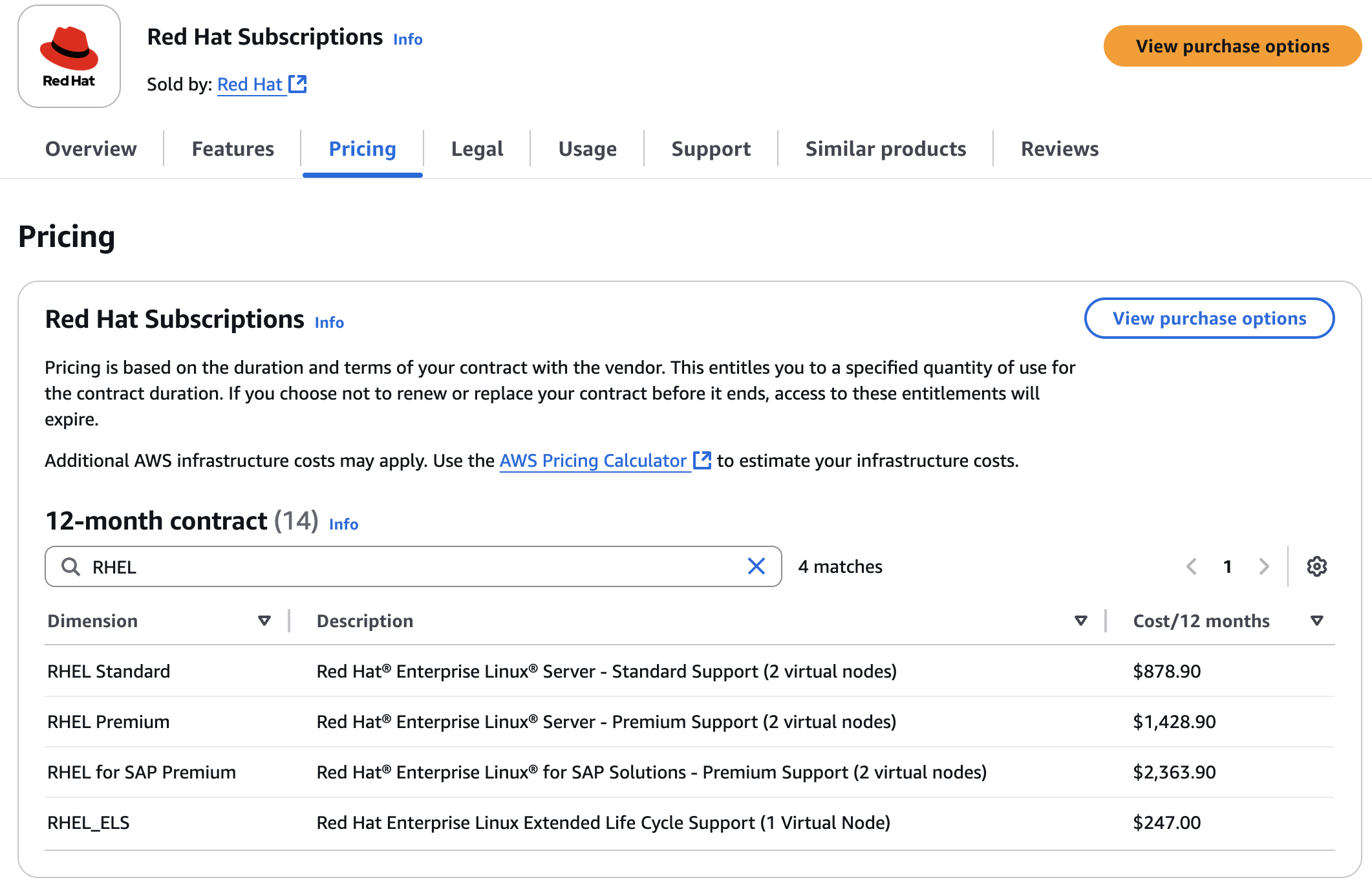
Task: Click the $247.00 cost value
Action: click(x=1167, y=822)
